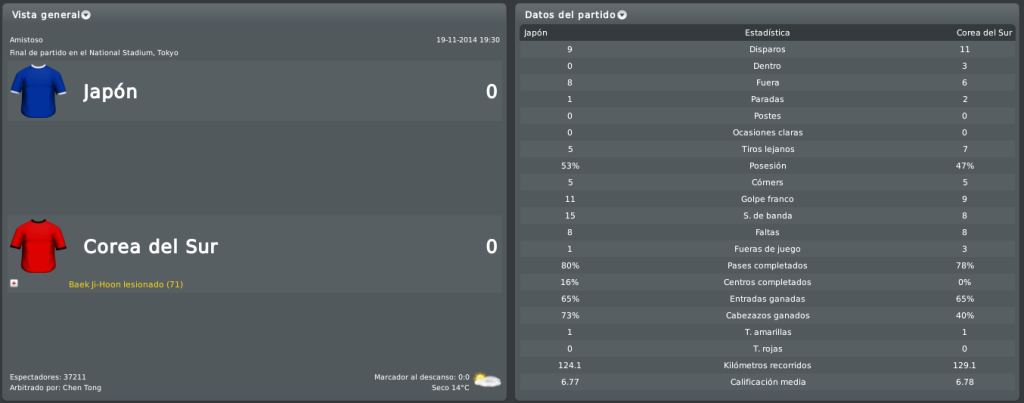1024x403 pixels.
Task: Click the partly cloudy weather icon
Action: pos(487,379)
